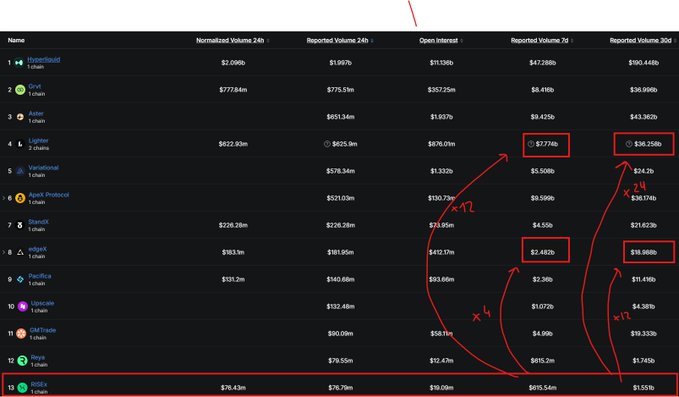Select ApeX Protocol's $9.599b 7d volume cell
This screenshot has width=679, height=397.
(542, 198)
